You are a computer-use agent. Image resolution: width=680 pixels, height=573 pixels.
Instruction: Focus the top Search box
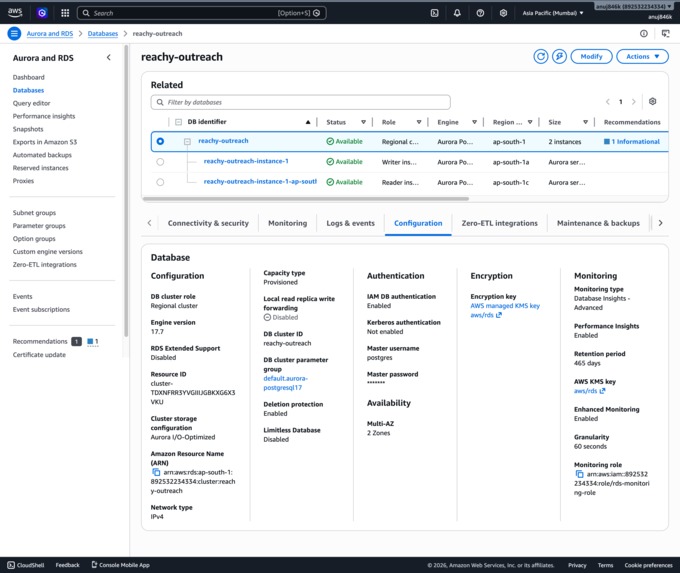click(x=202, y=13)
